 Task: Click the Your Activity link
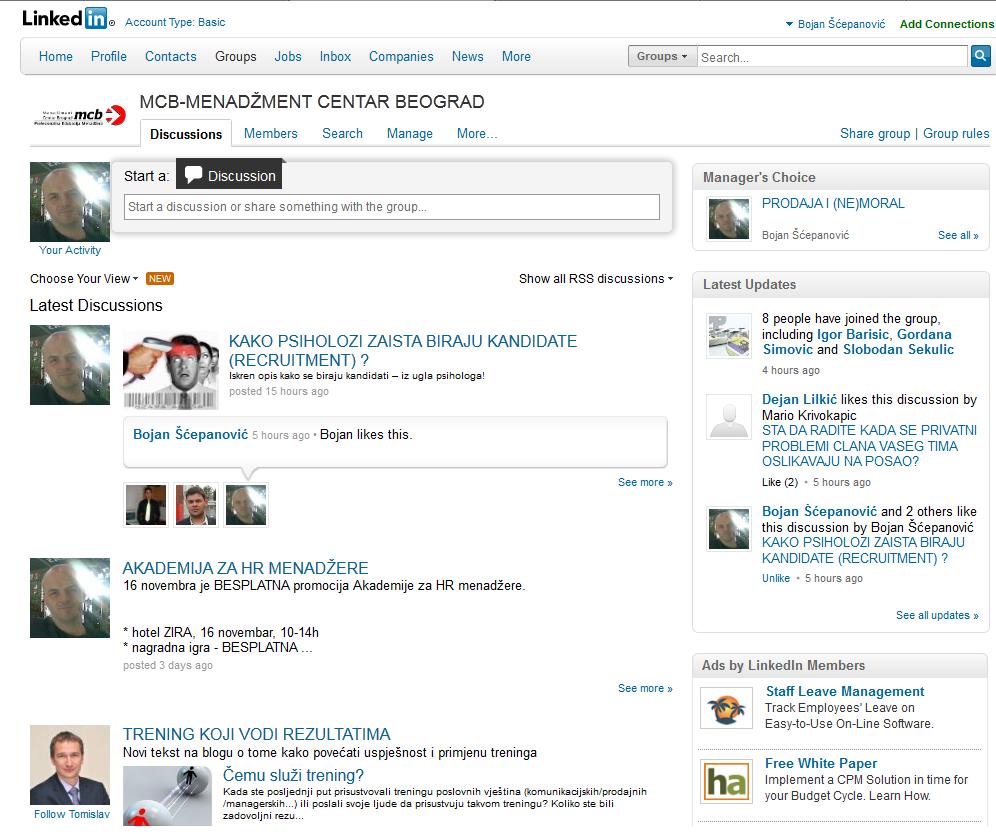(x=70, y=250)
